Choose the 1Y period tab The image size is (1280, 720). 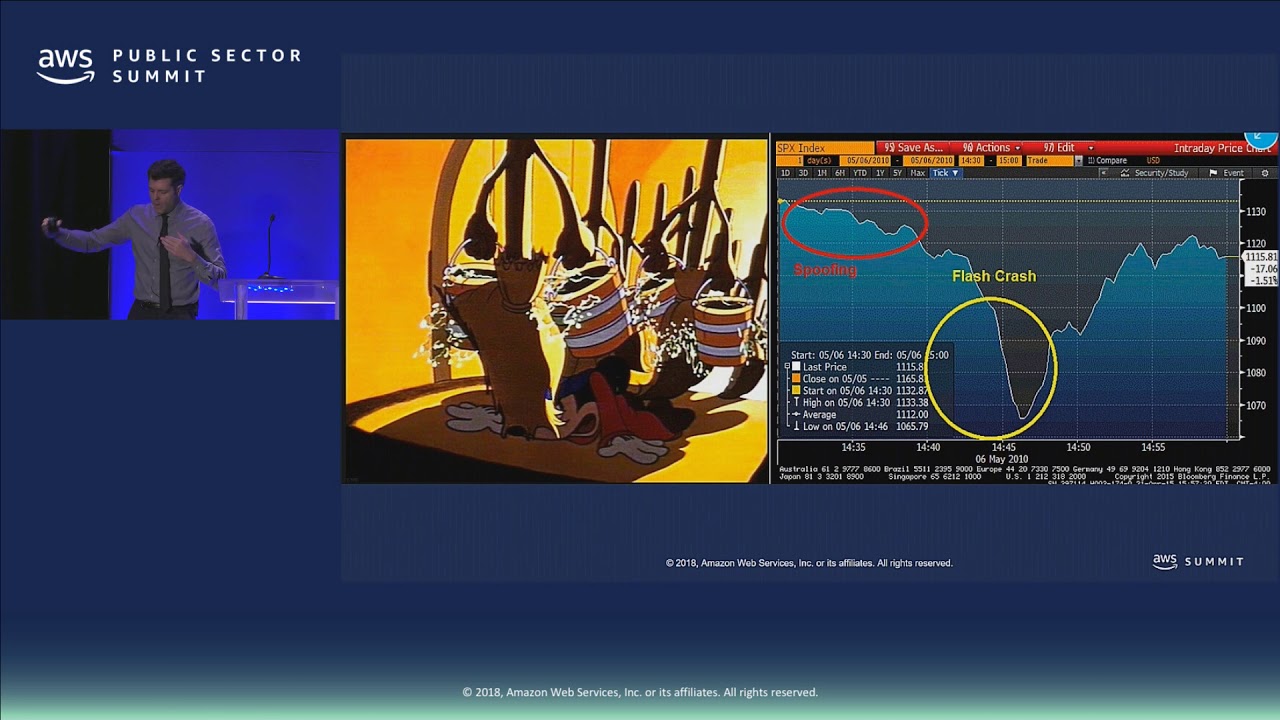879,173
